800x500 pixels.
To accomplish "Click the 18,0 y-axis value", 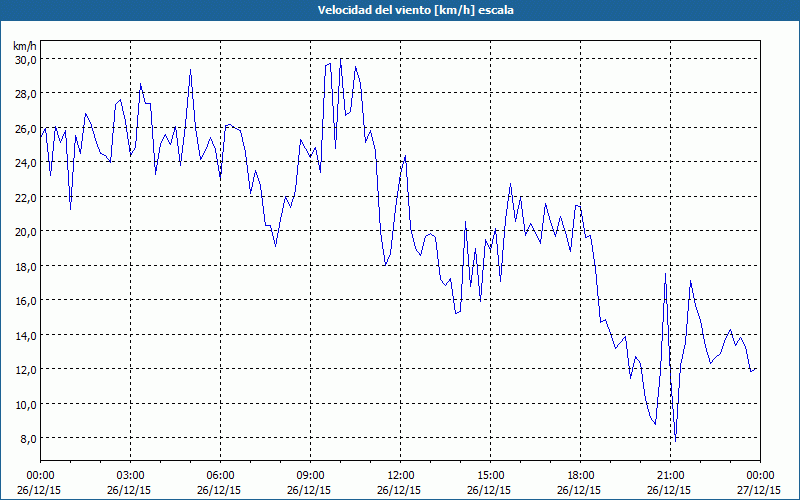I will click(26, 266).
